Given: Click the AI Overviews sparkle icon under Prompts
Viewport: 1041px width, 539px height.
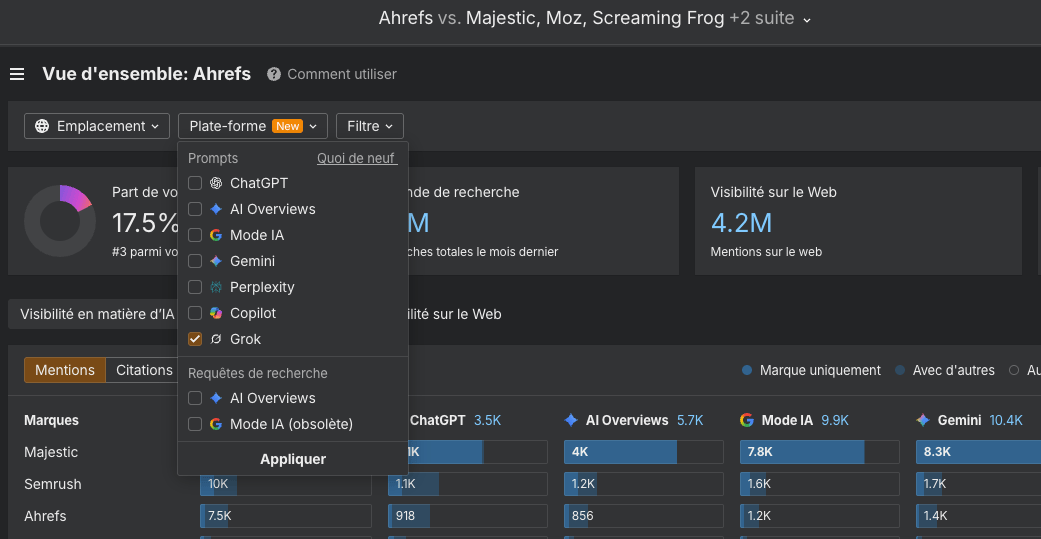Looking at the screenshot, I should click(x=216, y=209).
